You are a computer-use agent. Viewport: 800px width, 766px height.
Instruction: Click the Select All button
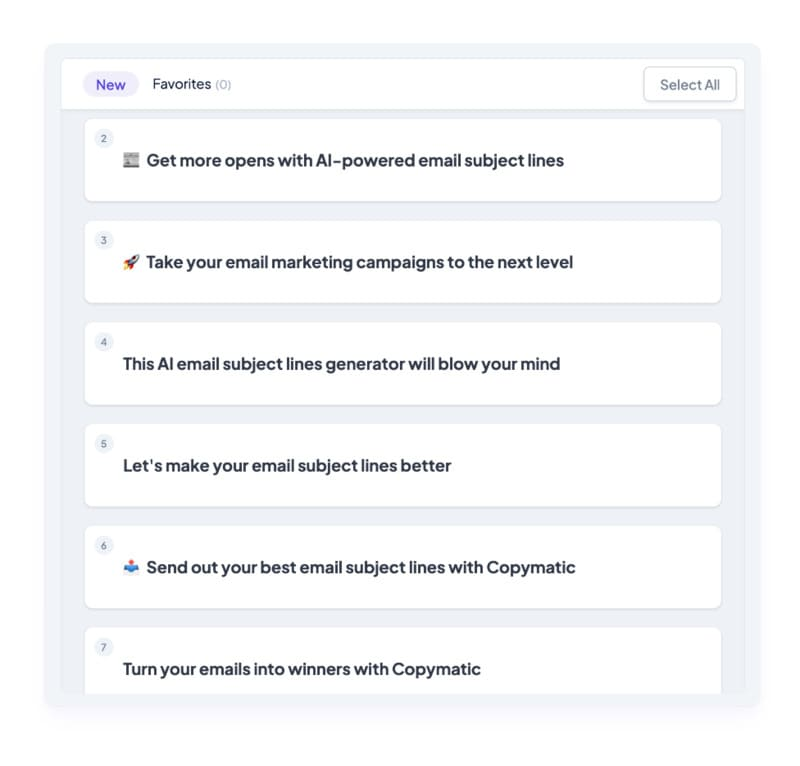click(689, 84)
